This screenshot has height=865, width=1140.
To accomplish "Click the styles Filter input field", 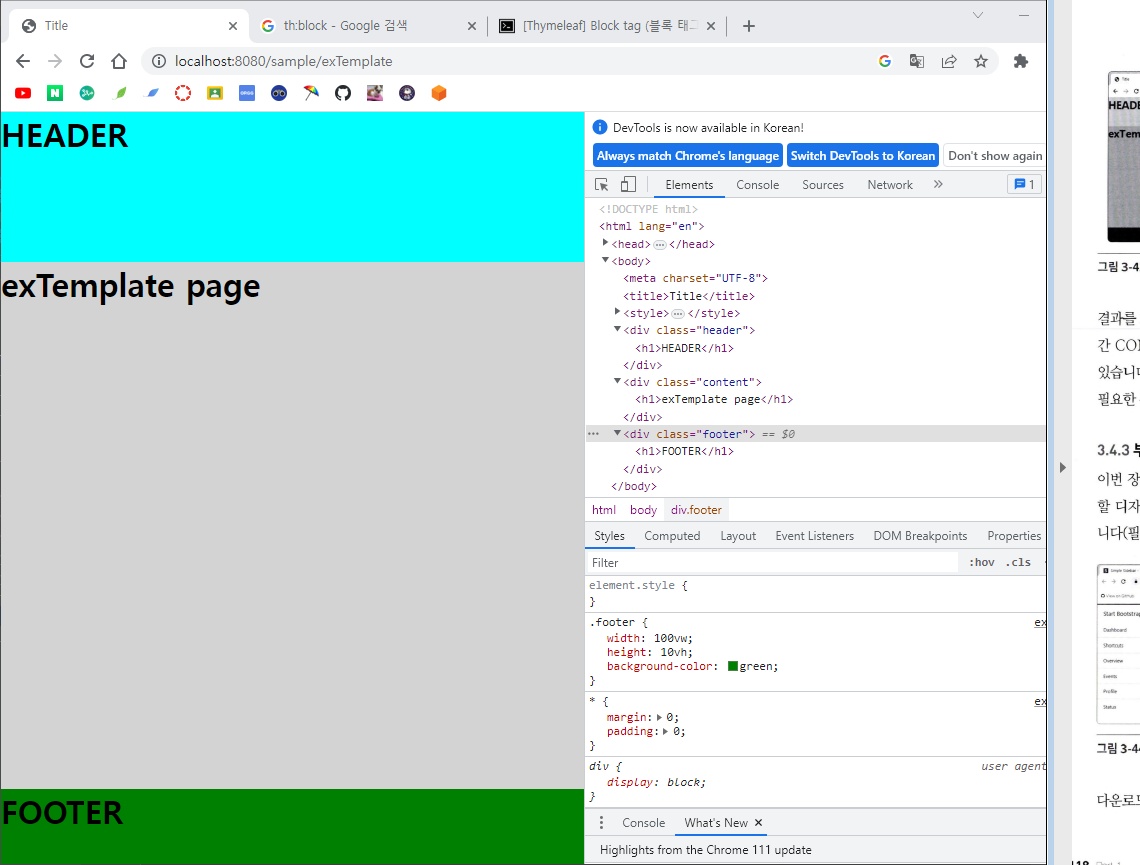I will point(772,563).
